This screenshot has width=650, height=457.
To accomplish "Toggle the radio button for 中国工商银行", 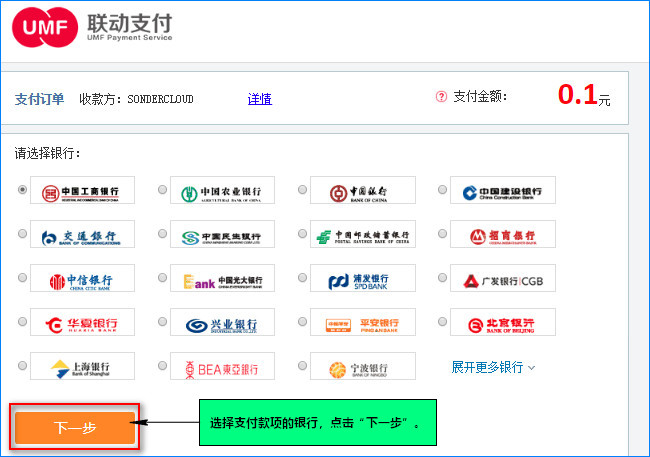I will 22,190.
